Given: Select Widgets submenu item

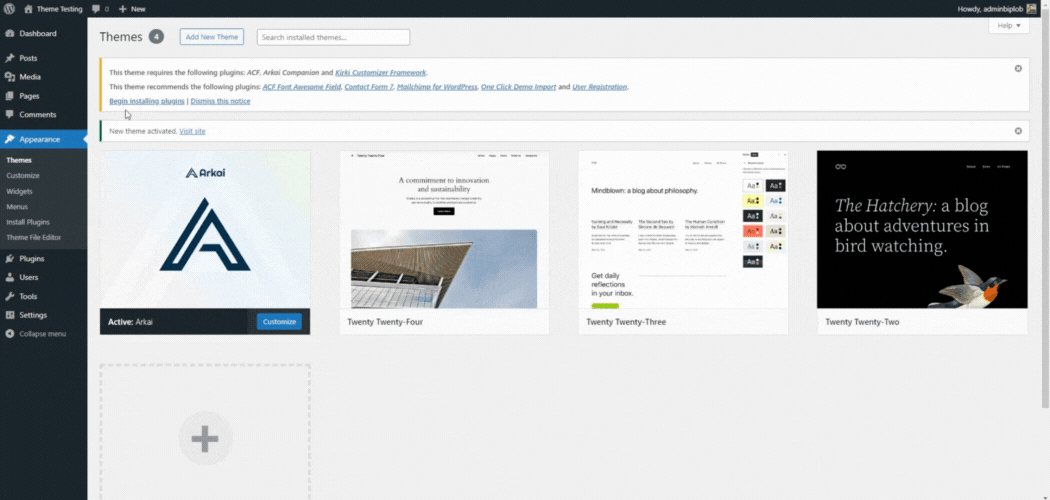Looking at the screenshot, I should click(x=19, y=191).
